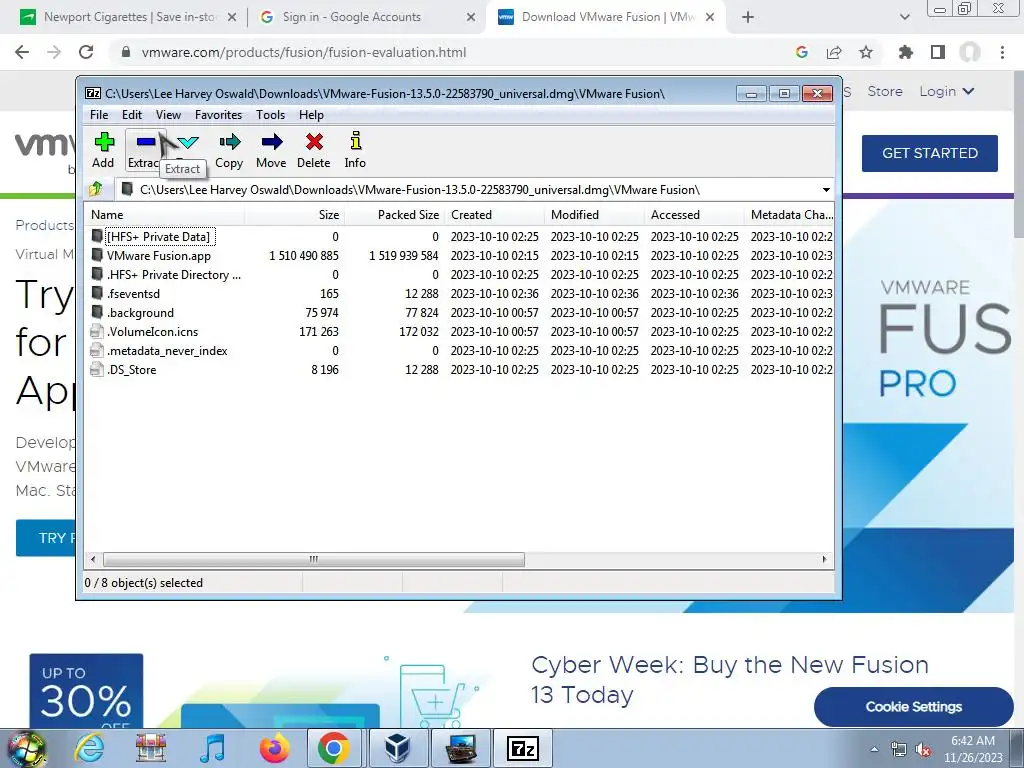Click the left arrow of horizontal scrollbar

click(x=93, y=560)
